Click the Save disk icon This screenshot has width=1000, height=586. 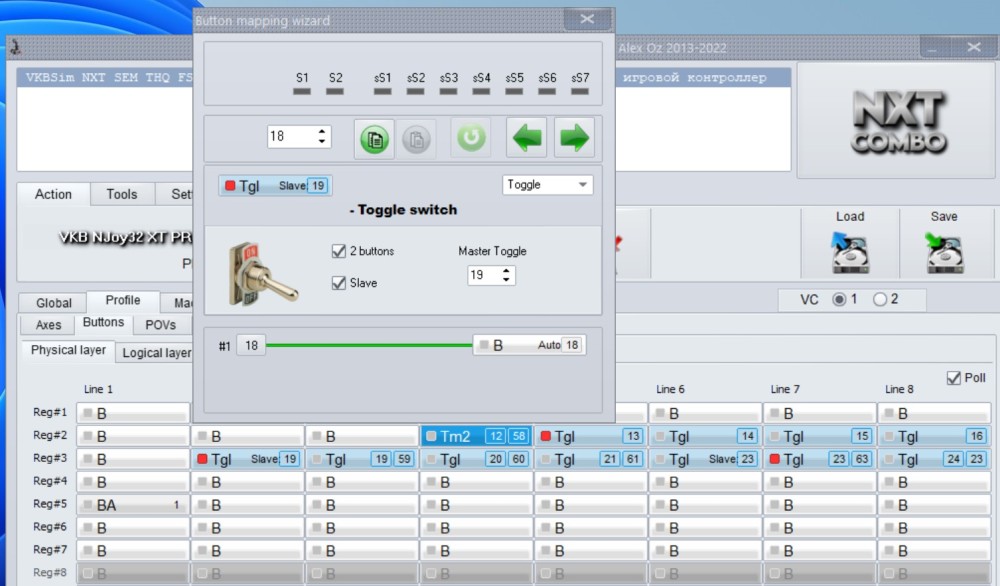(x=944, y=253)
